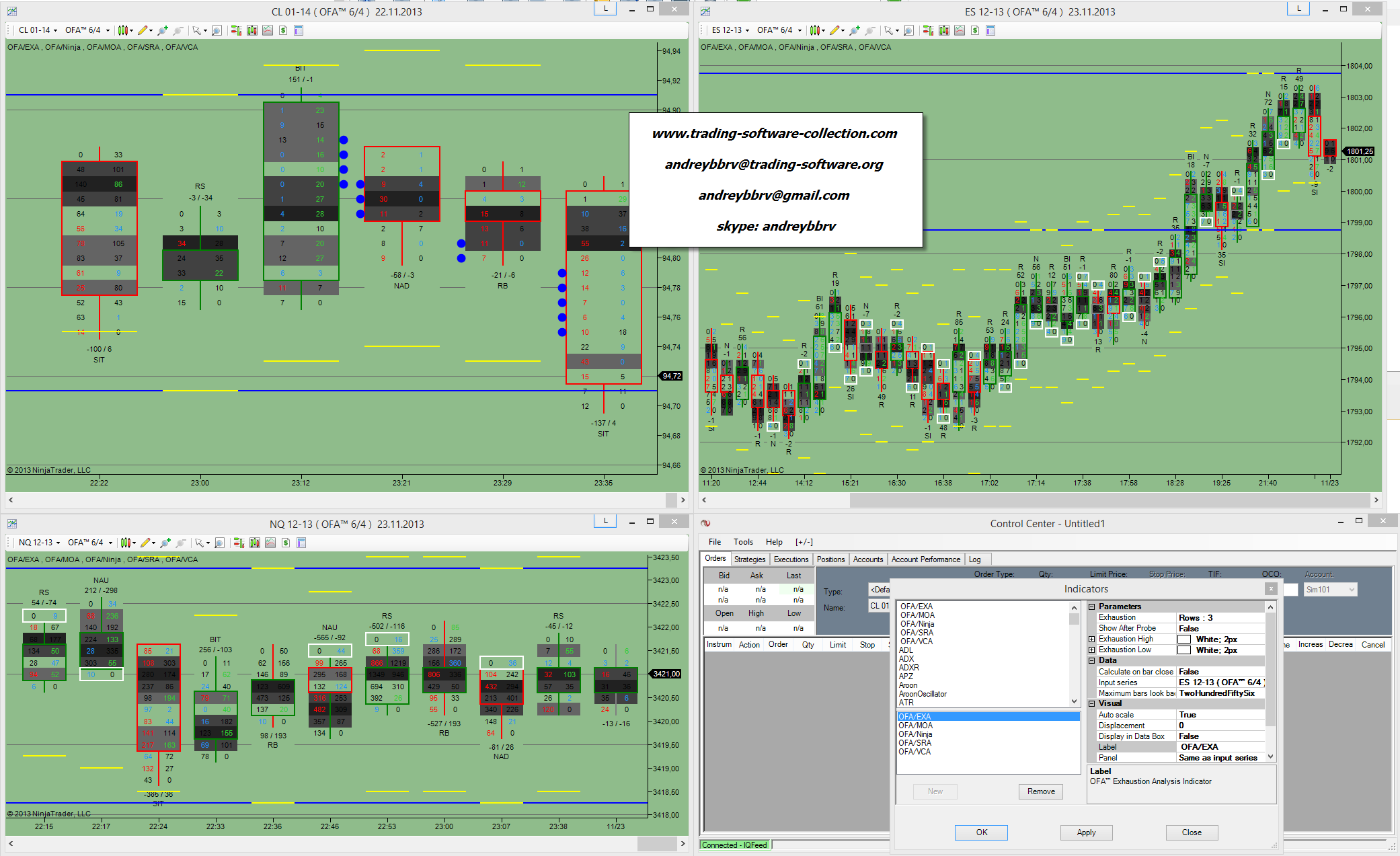Select the drawing pencil tool in CL chart
Image resolution: width=1400 pixels, height=856 pixels.
coord(143,30)
